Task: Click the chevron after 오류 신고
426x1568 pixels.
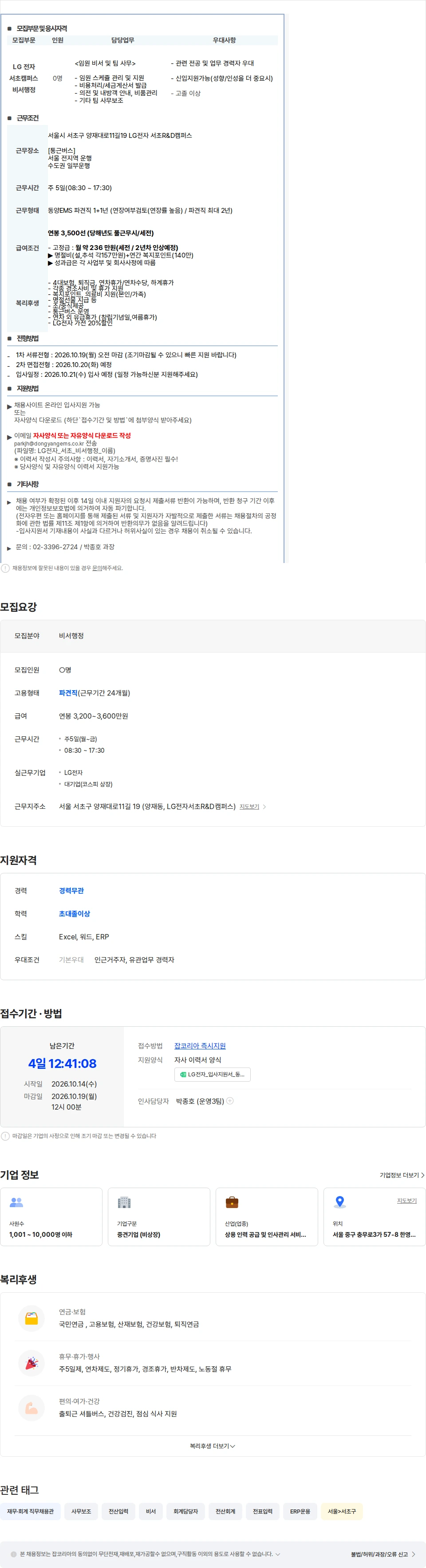Action: [x=413, y=1554]
